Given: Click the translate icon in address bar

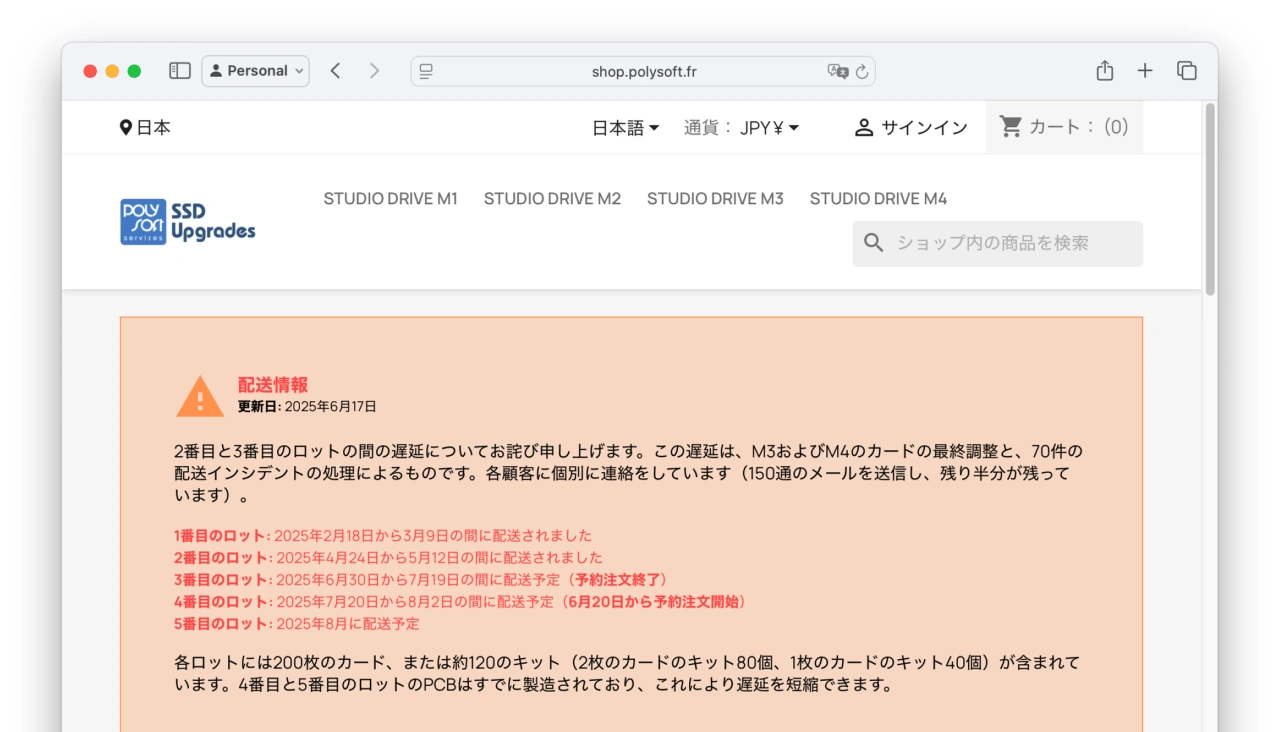Looking at the screenshot, I should coord(837,71).
